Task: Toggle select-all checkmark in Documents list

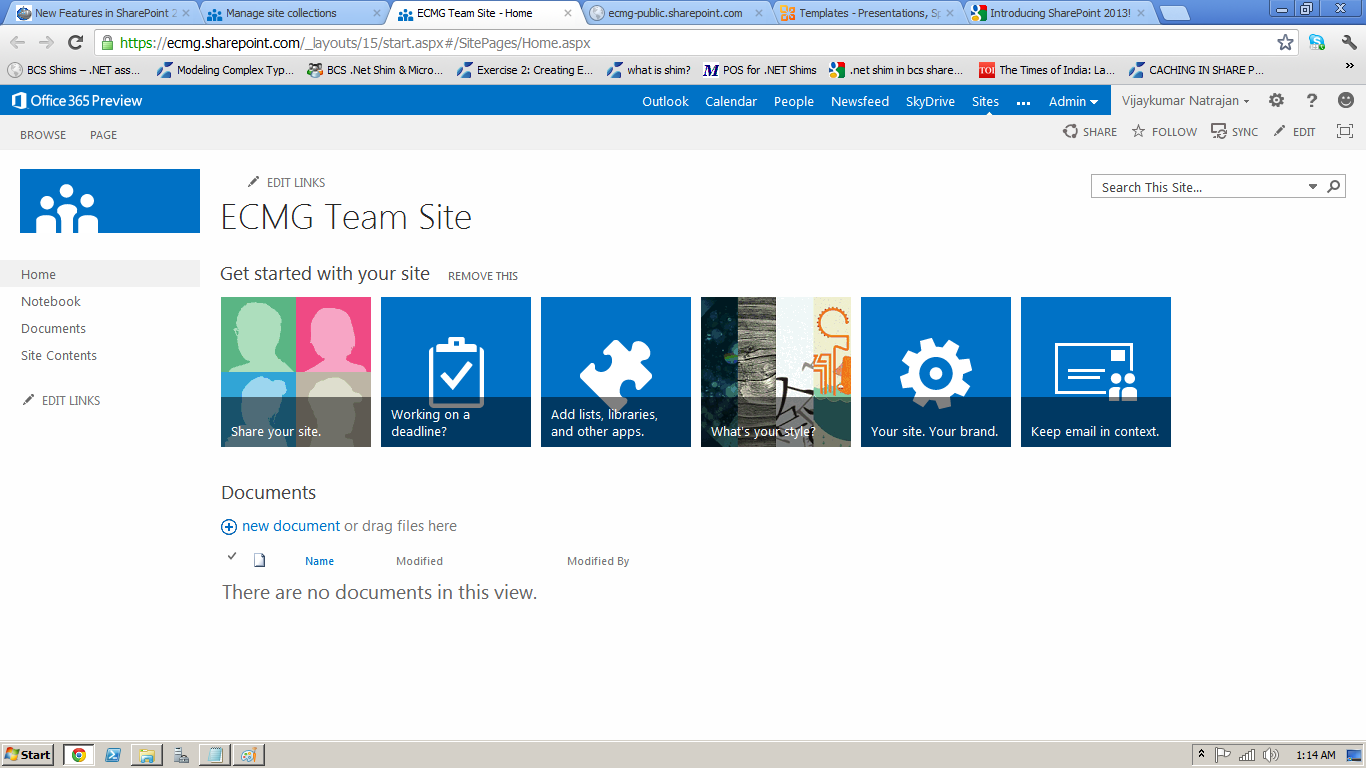Action: coord(232,556)
